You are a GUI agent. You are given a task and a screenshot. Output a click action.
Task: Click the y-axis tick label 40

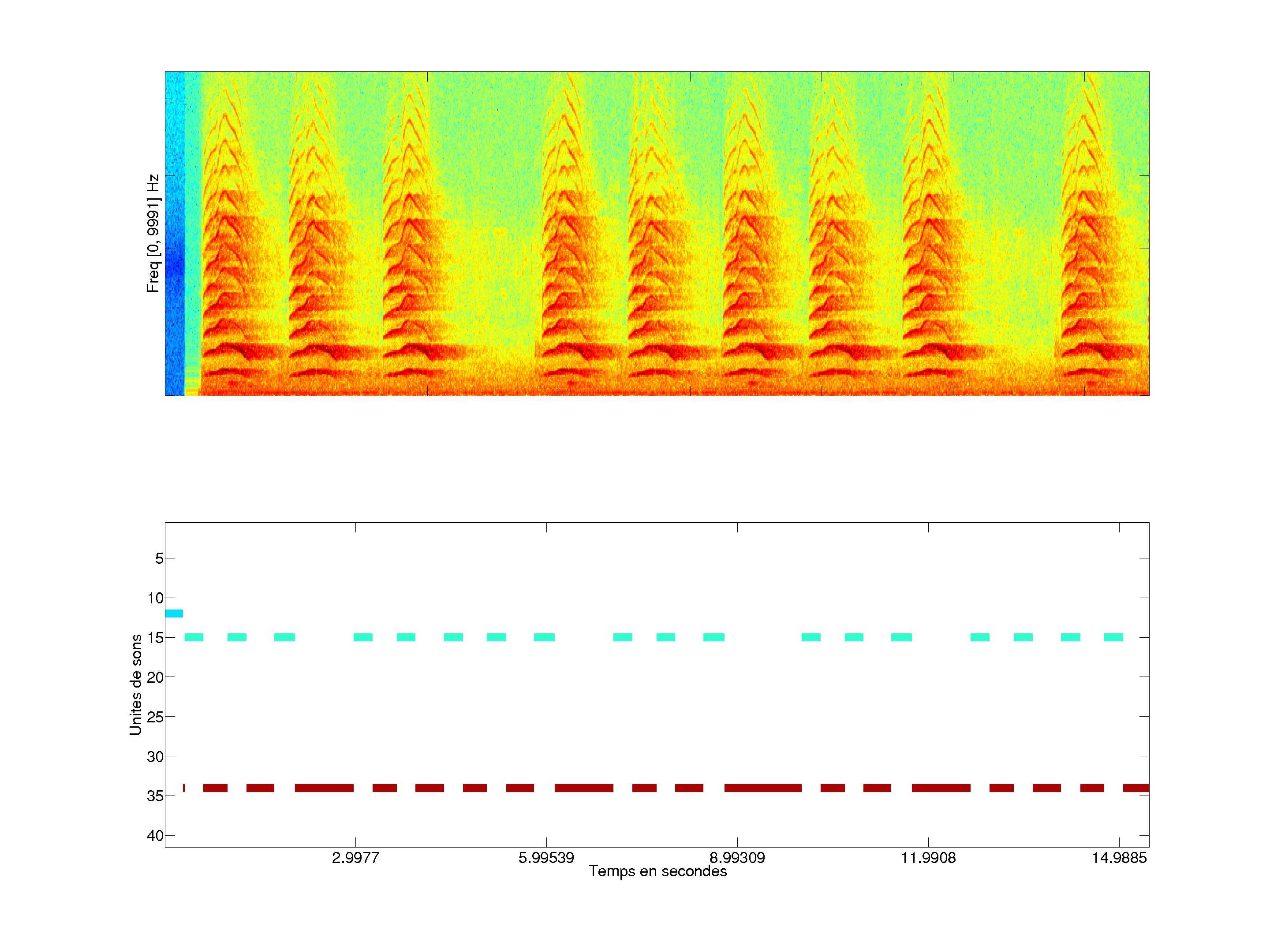pyautogui.click(x=155, y=836)
